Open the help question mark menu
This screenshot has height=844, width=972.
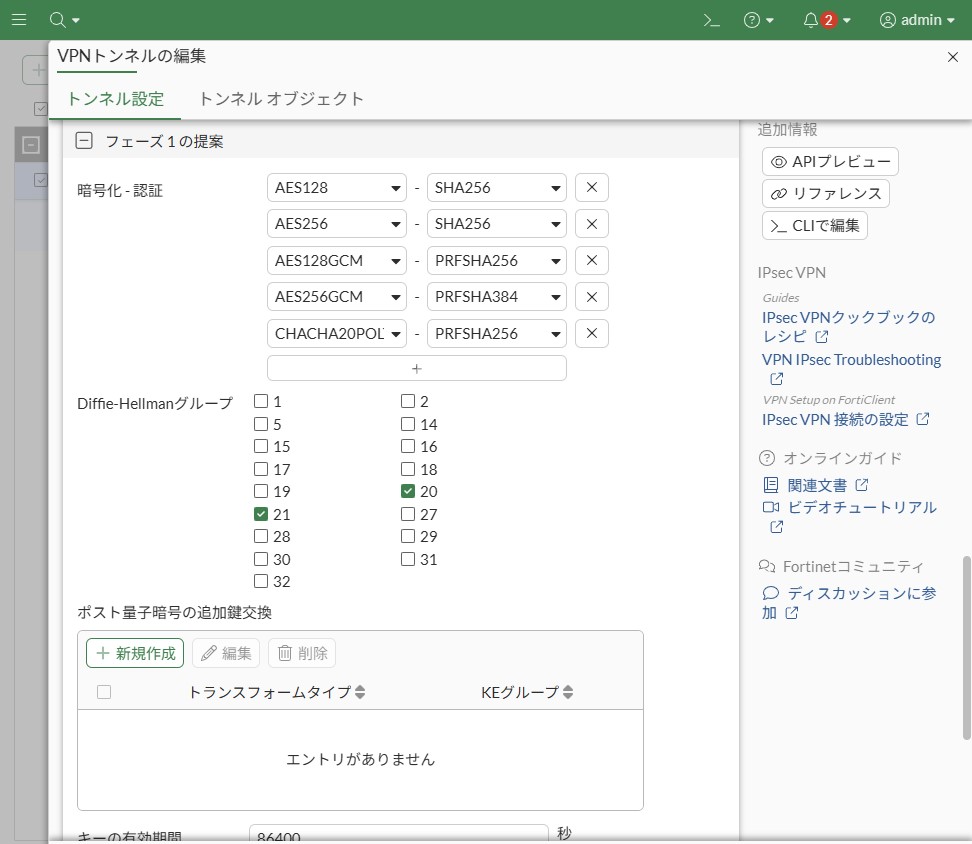tap(752, 20)
